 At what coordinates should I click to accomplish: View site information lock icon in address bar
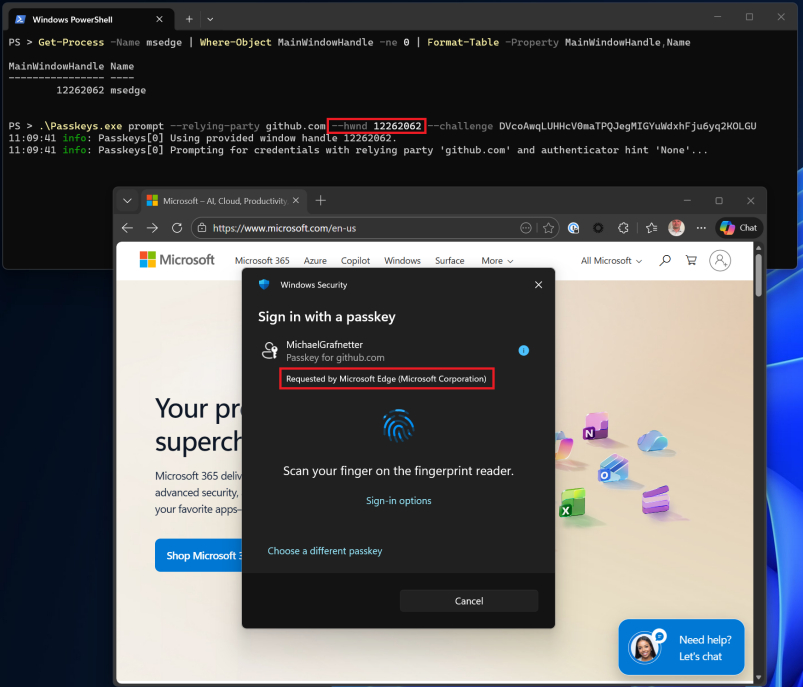tap(202, 228)
